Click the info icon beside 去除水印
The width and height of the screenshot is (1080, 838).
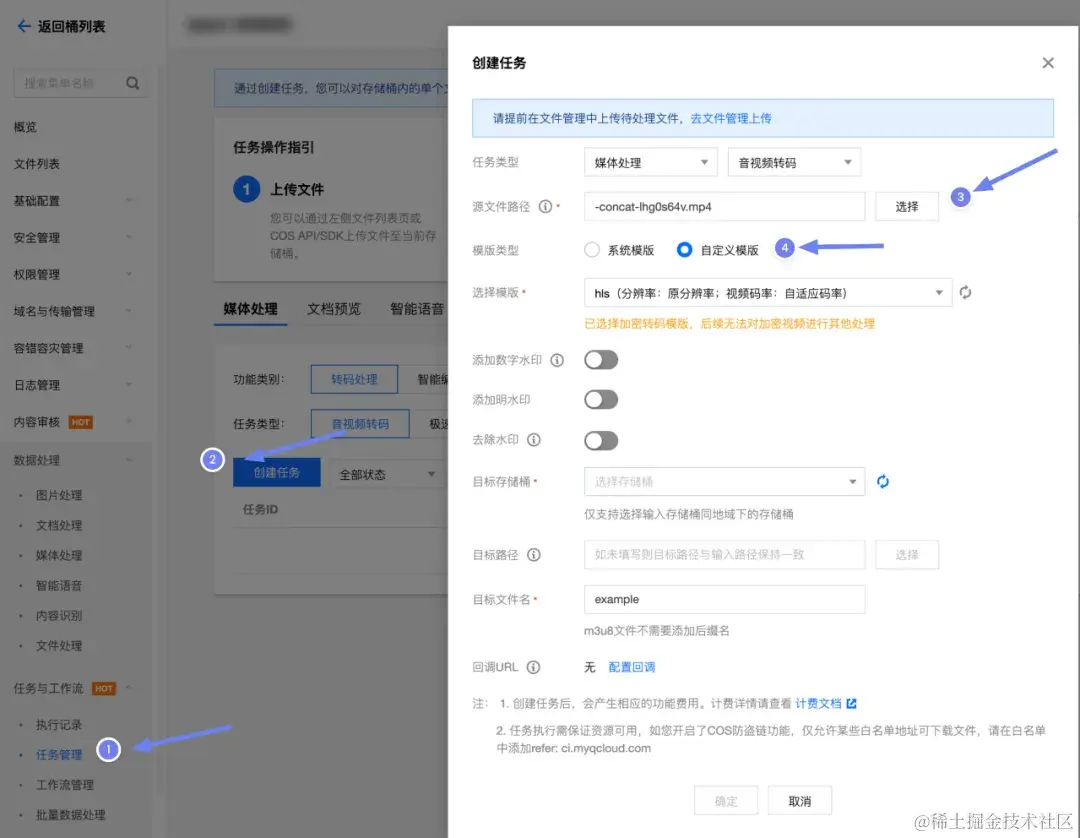(x=534, y=440)
